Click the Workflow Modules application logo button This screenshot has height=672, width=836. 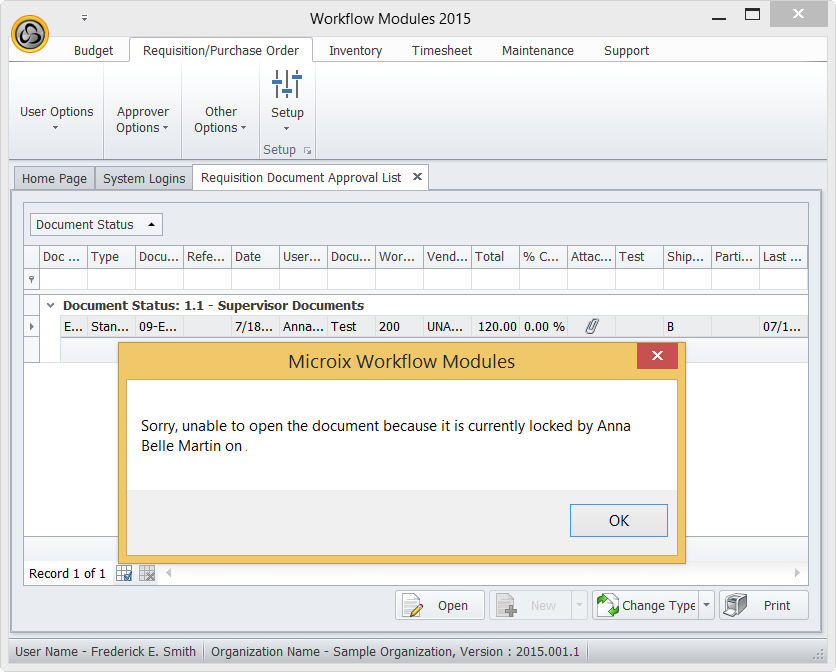tap(30, 33)
